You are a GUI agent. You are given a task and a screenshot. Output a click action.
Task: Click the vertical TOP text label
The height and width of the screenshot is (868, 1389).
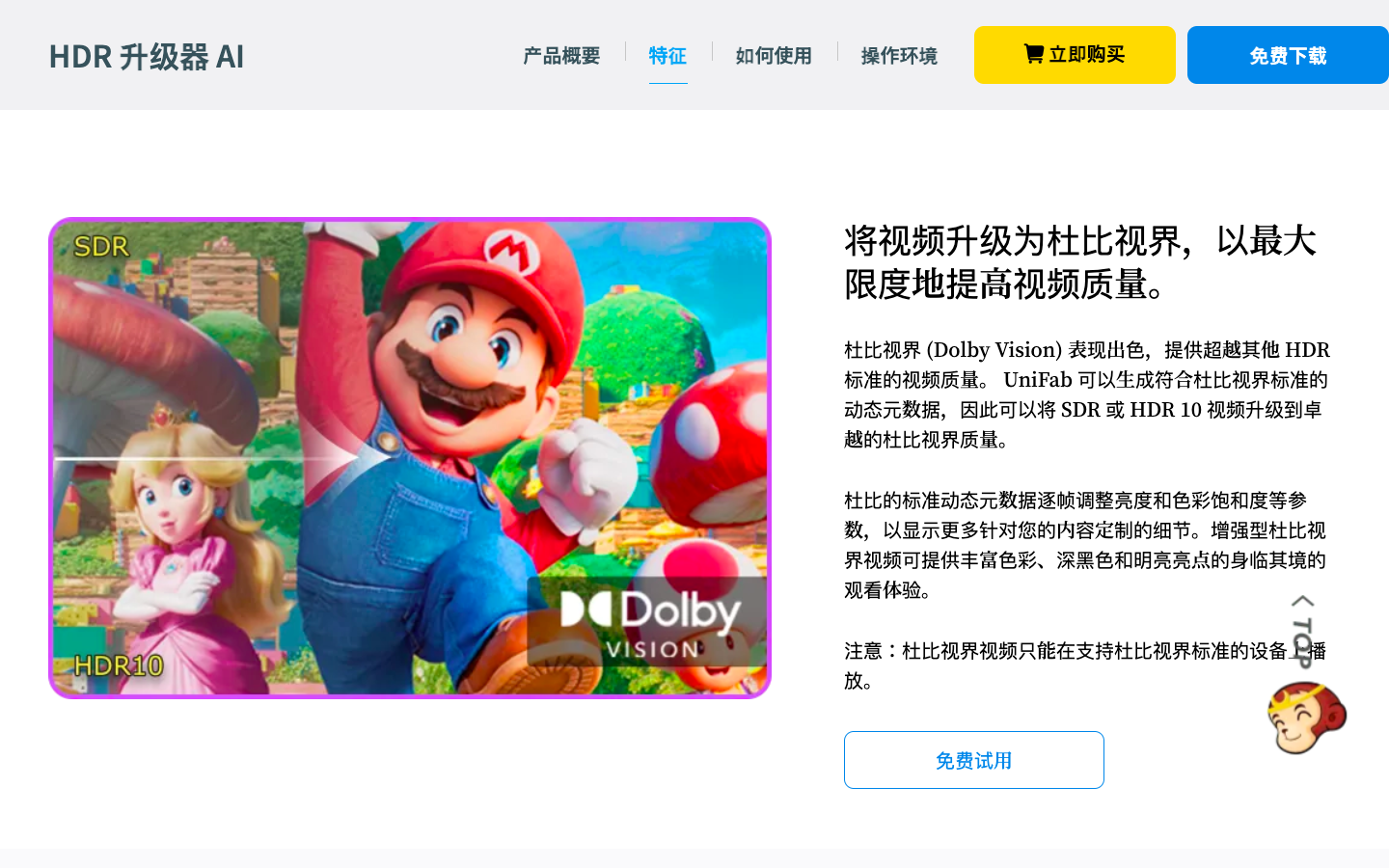[1302, 643]
